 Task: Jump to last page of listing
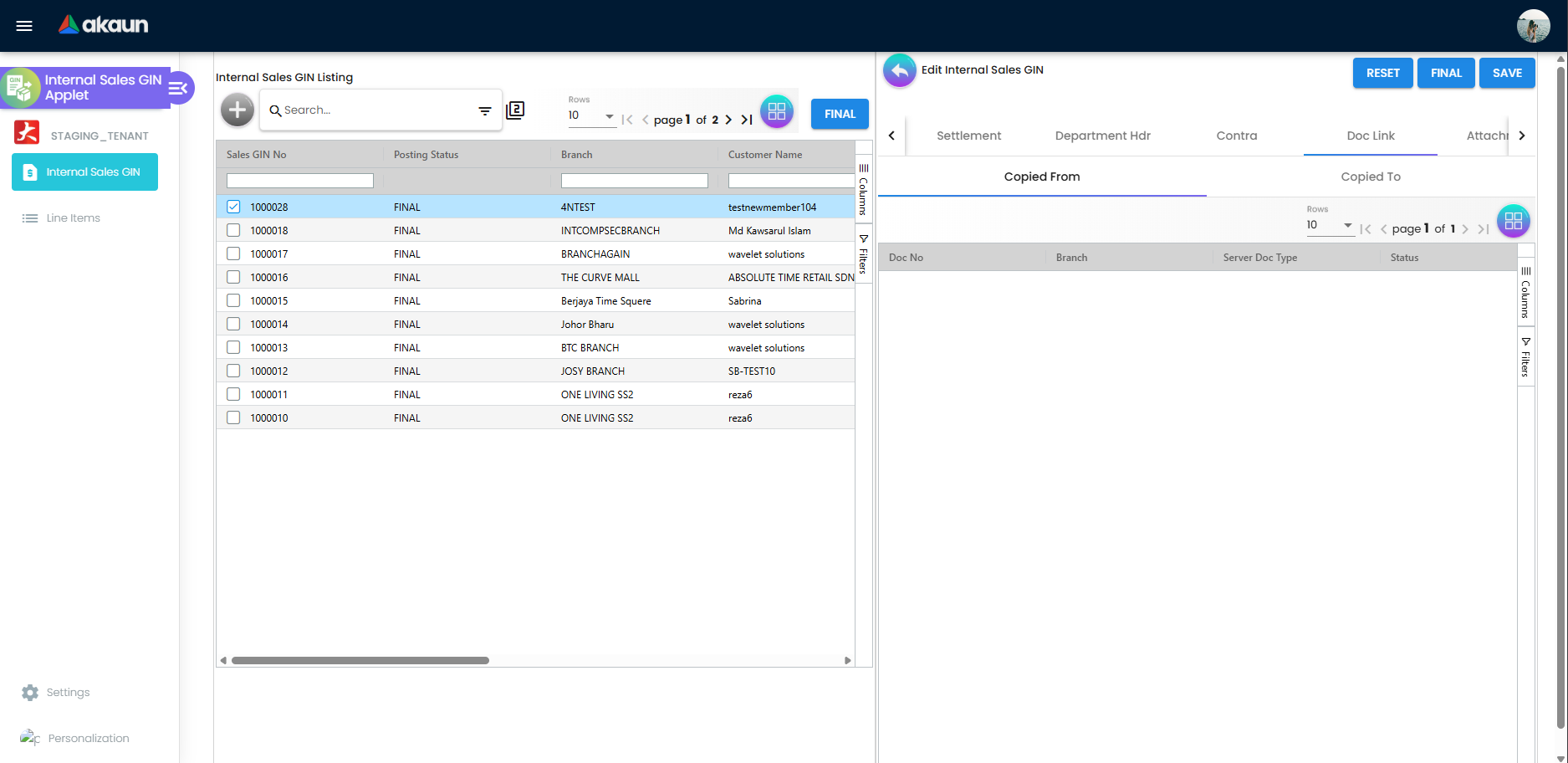click(747, 120)
